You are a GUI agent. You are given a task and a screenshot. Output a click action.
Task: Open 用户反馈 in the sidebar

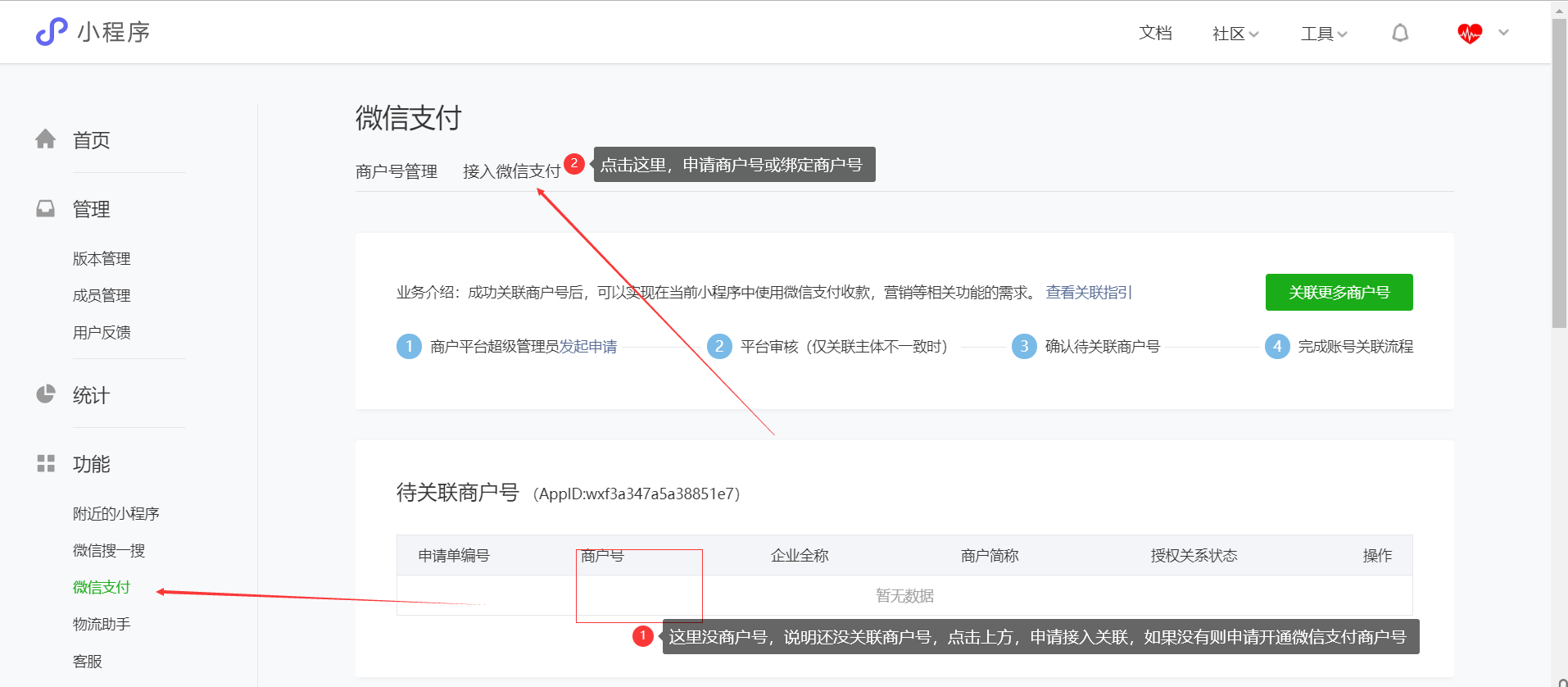click(102, 332)
